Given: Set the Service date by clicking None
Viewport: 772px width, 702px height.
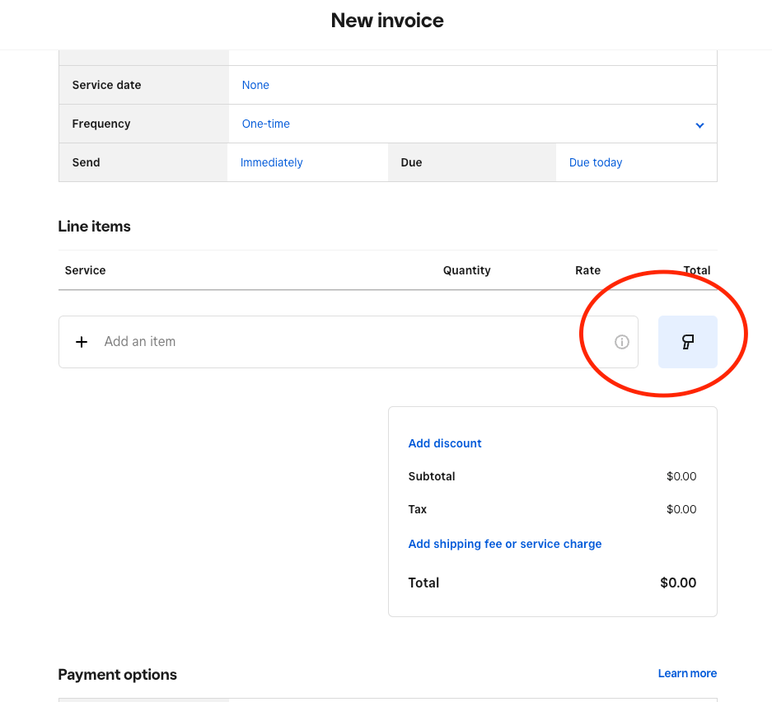Looking at the screenshot, I should pyautogui.click(x=255, y=85).
